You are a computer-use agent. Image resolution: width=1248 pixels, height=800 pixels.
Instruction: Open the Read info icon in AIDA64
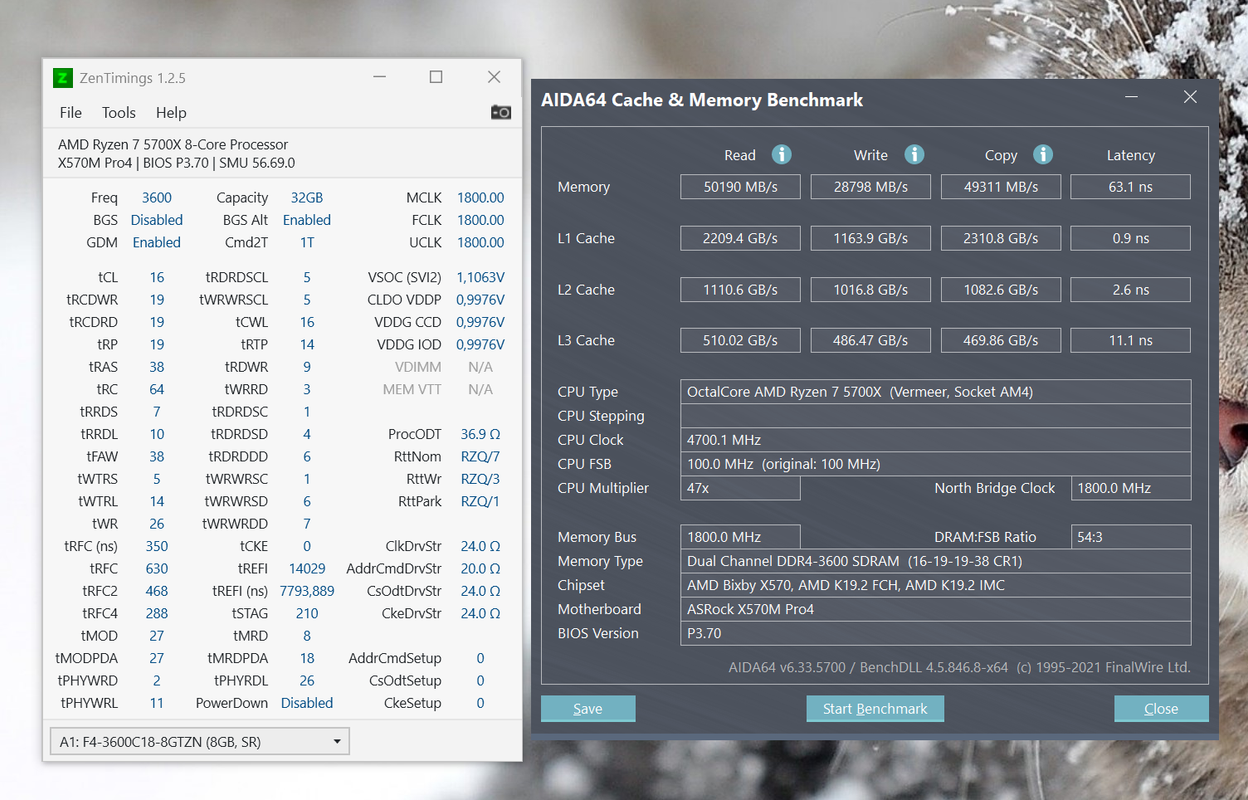coord(782,155)
